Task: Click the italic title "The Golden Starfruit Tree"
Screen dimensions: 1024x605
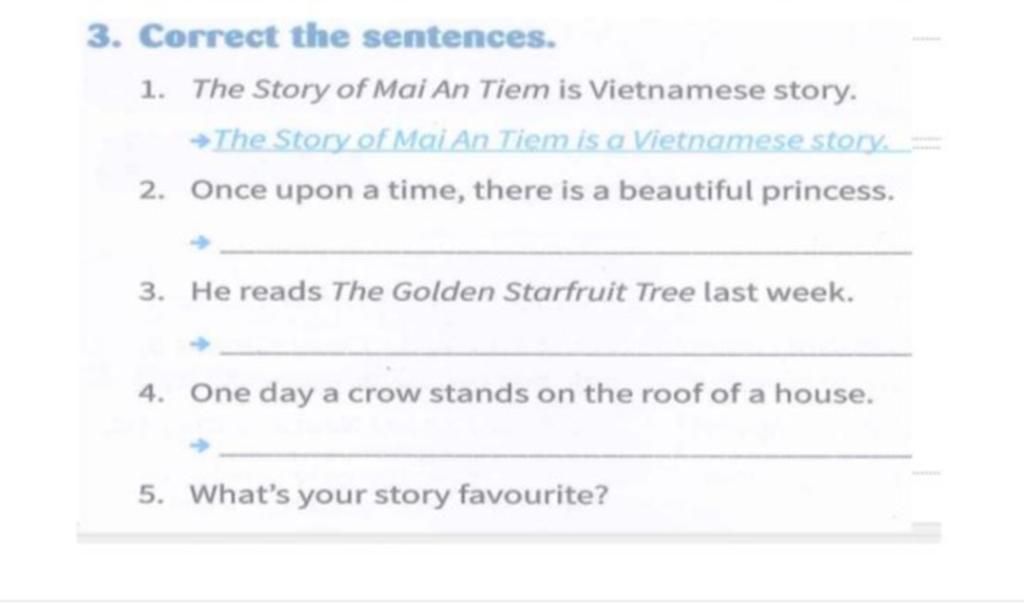Action: [514, 293]
